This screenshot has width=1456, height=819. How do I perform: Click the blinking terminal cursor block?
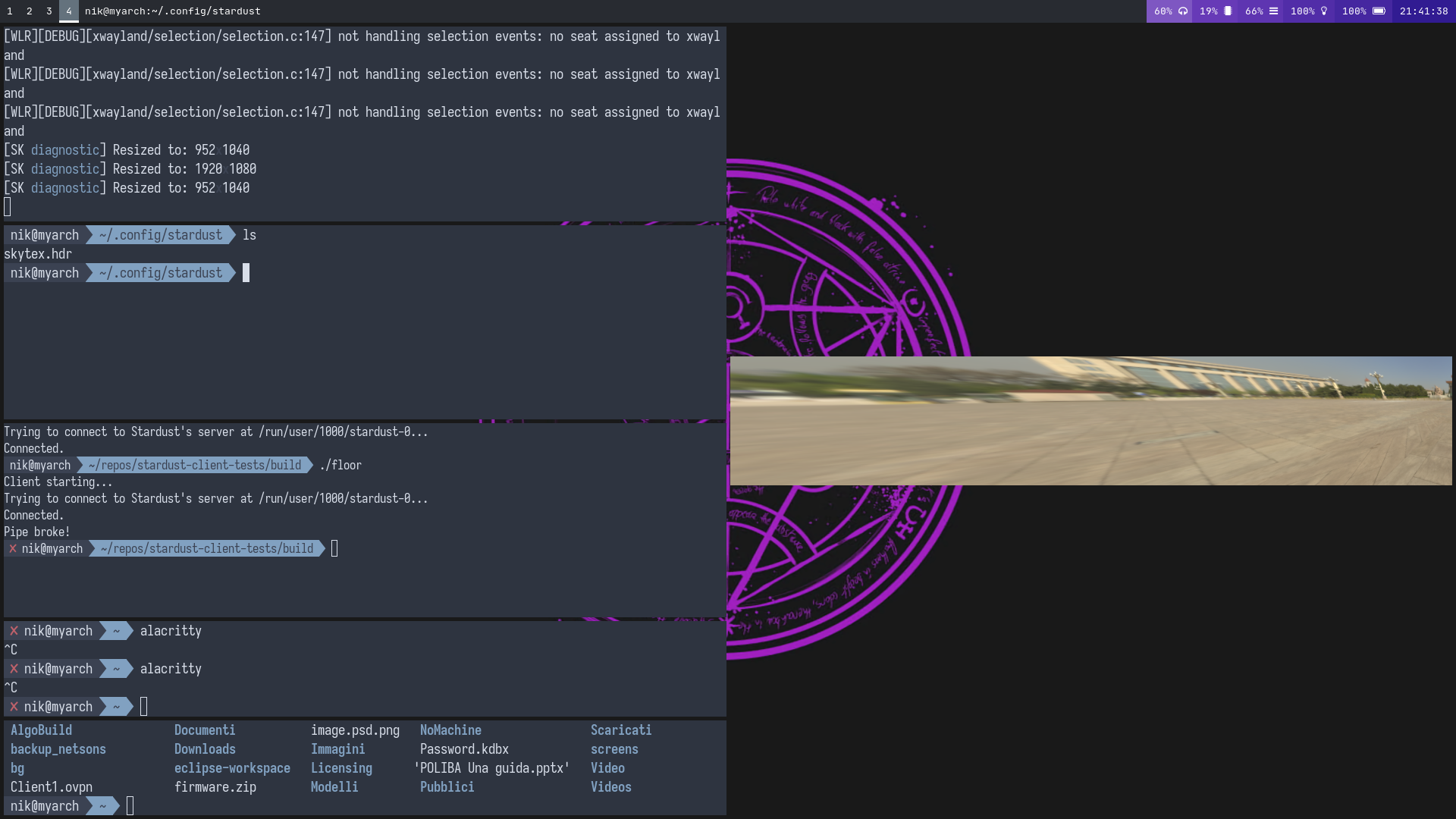coord(246,273)
